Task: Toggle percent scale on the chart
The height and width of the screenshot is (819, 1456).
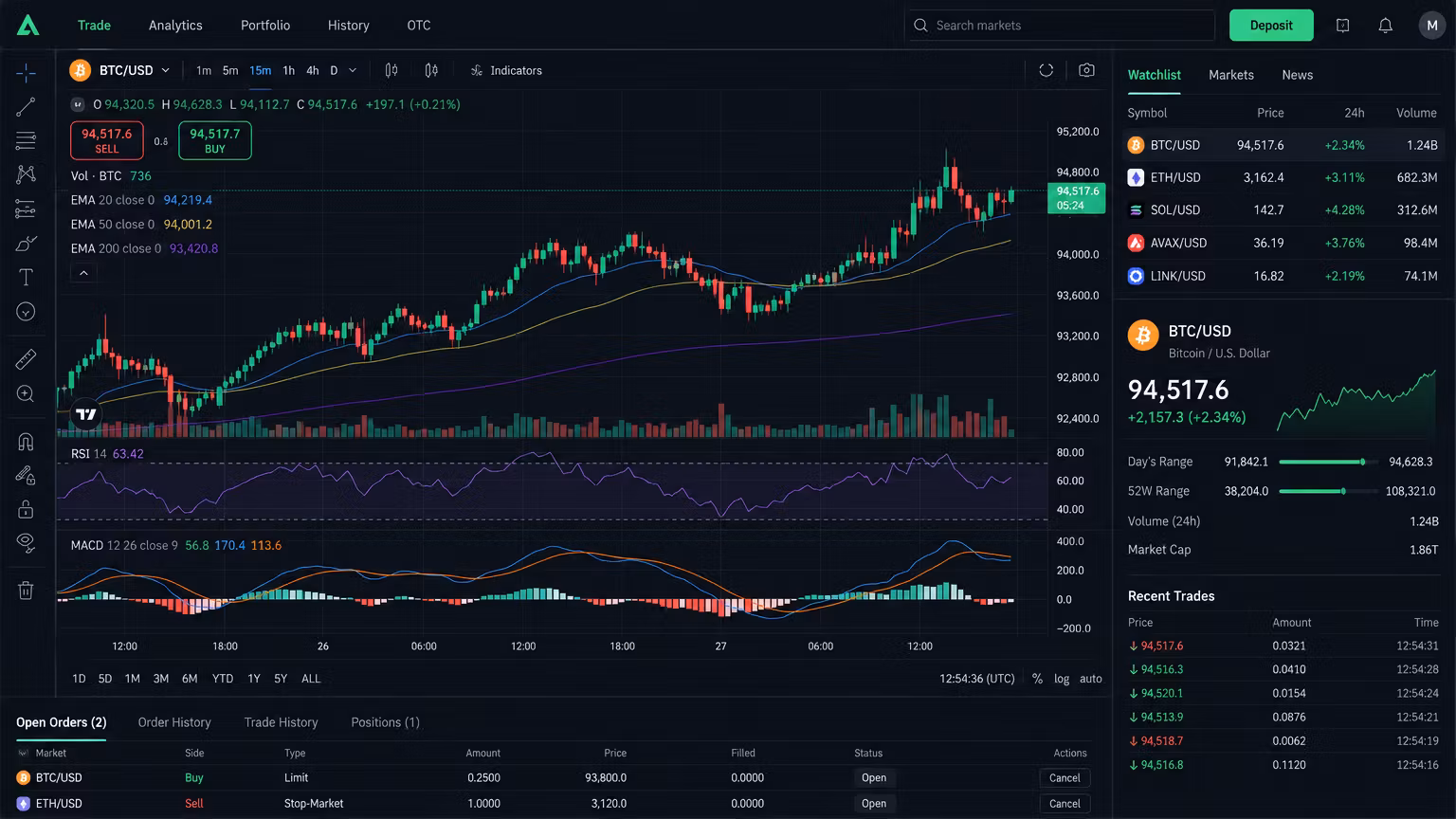Action: [x=1037, y=679]
